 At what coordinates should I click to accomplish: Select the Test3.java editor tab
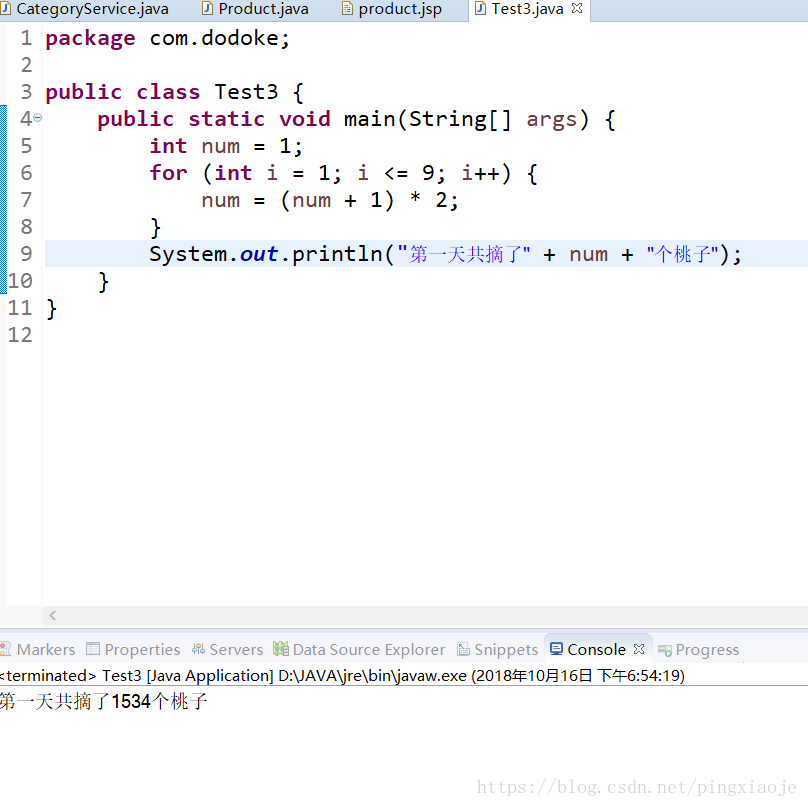coord(527,9)
